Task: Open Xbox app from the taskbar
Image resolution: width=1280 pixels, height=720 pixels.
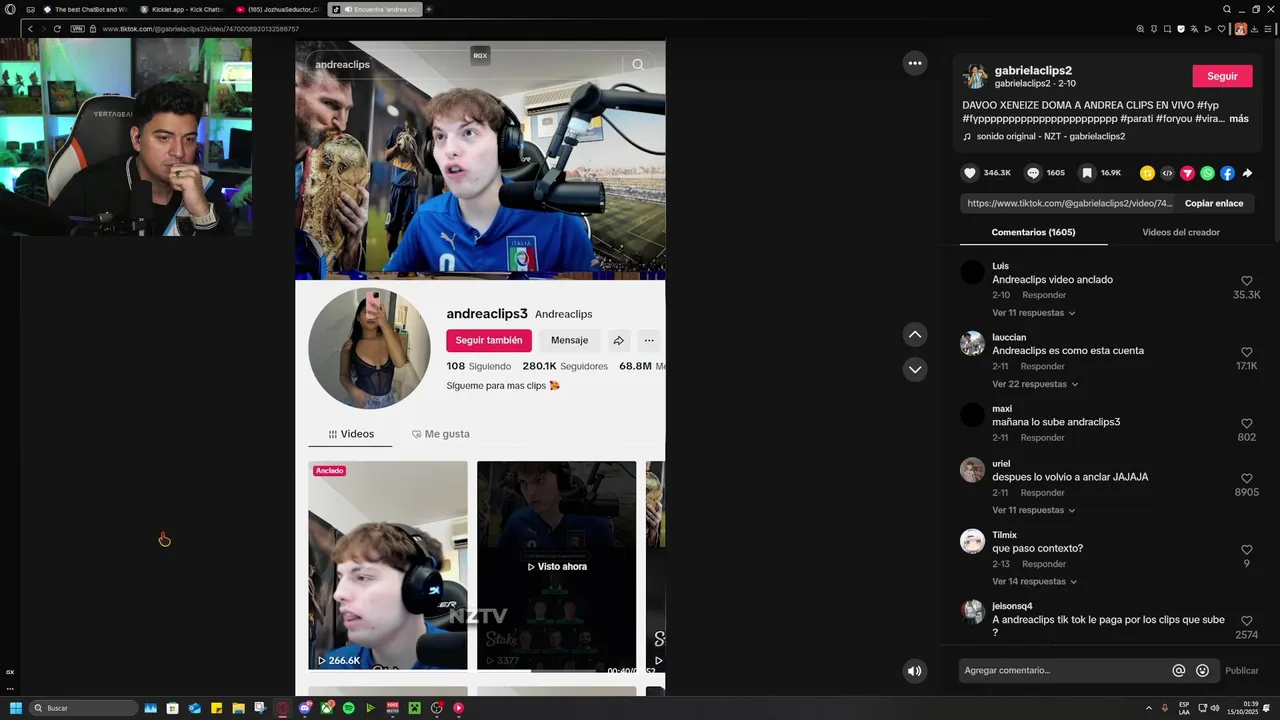Action: (x=326, y=708)
